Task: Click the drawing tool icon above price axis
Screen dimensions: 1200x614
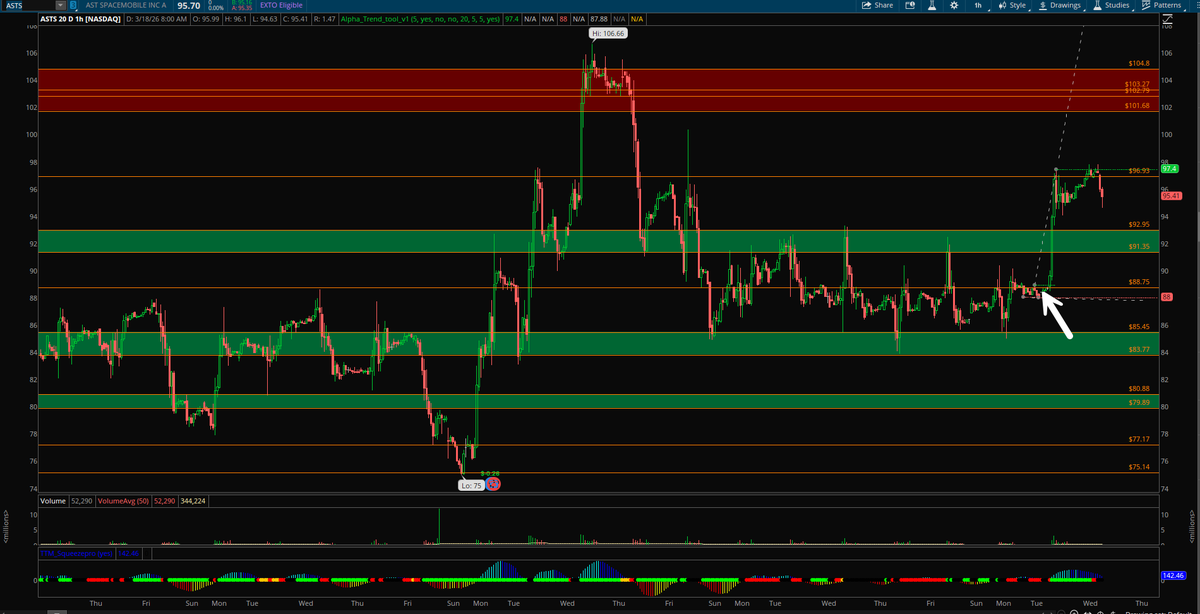Action: 1166,19
